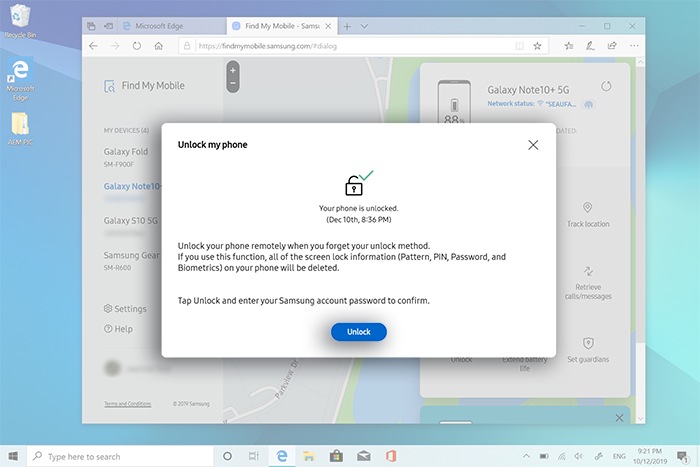
Task: Click the browser forward arrow
Action: pos(115,46)
